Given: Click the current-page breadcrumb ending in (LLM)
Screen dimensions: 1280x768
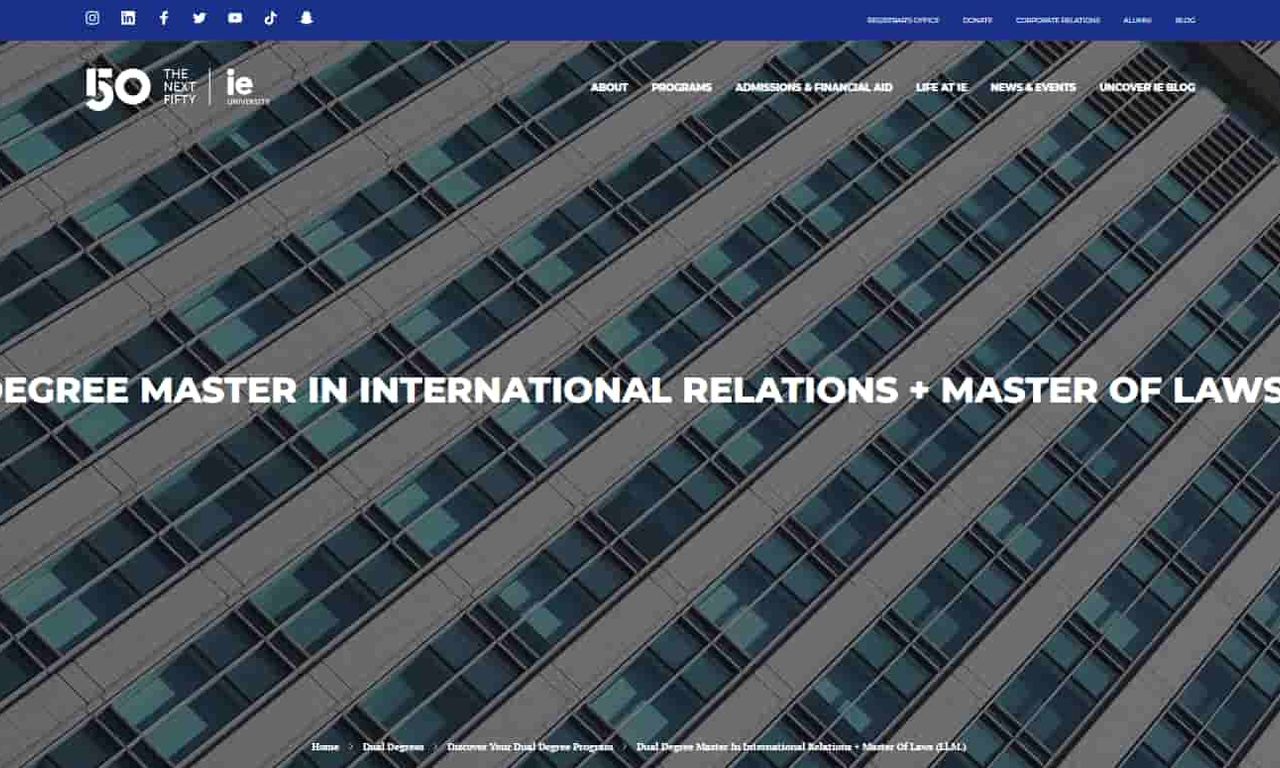Looking at the screenshot, I should click(801, 747).
